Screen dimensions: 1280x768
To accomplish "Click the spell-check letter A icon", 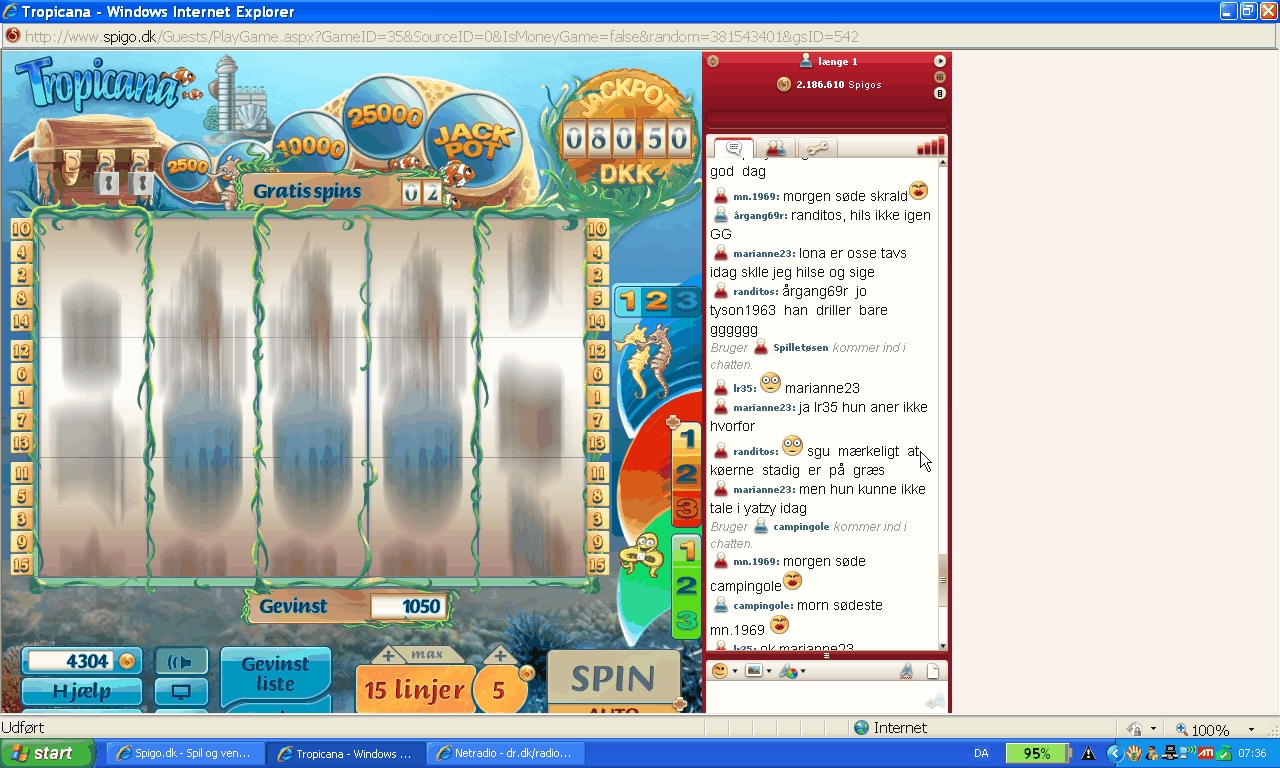I will pos(906,671).
